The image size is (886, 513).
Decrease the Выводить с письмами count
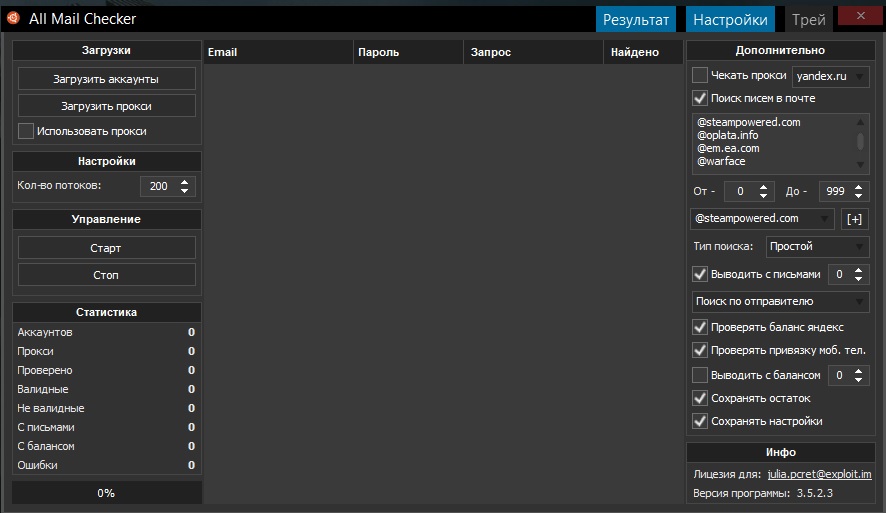click(x=859, y=279)
